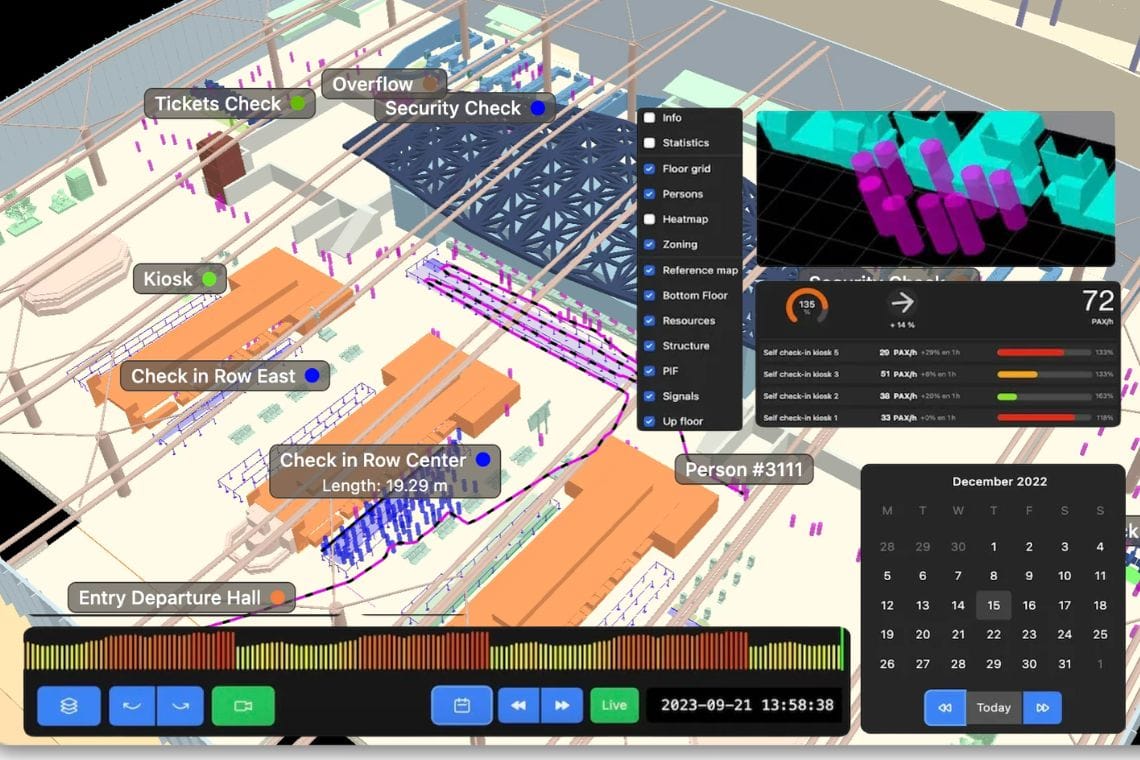Select the left curve arrow icon
The image size is (1140, 760).
133,705
